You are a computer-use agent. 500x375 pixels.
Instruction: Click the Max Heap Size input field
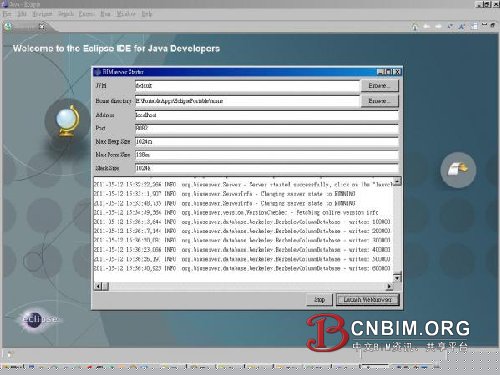266,141
